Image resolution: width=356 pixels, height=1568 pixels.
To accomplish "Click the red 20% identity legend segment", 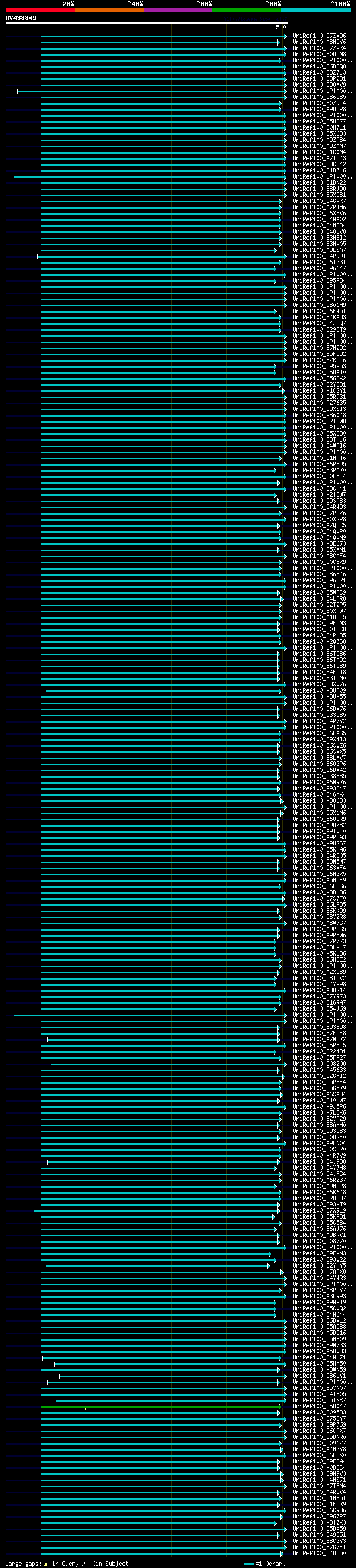I will pyautogui.click(x=39, y=10).
